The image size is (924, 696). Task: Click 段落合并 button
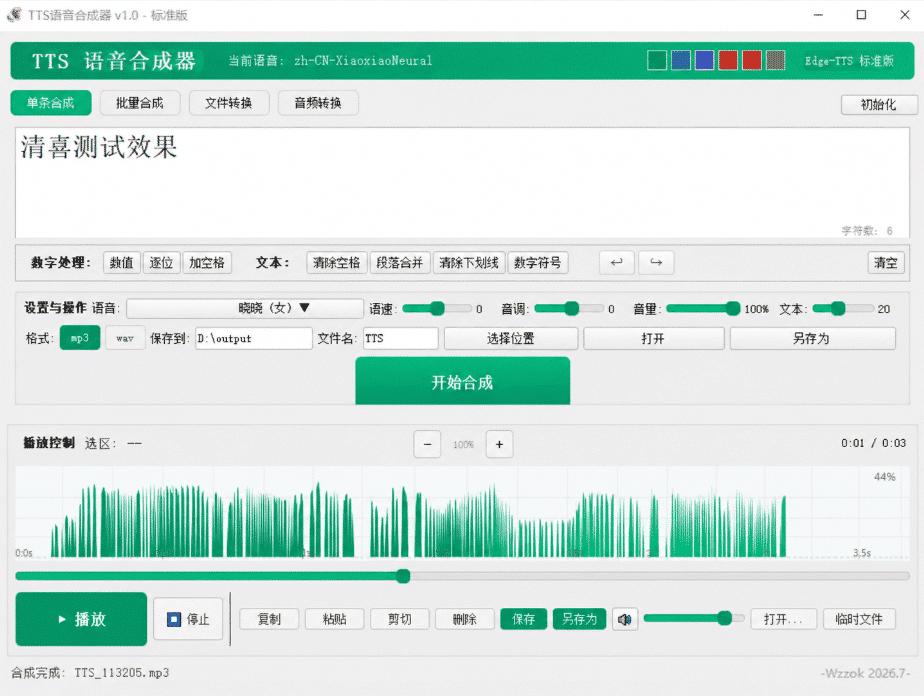pos(400,263)
